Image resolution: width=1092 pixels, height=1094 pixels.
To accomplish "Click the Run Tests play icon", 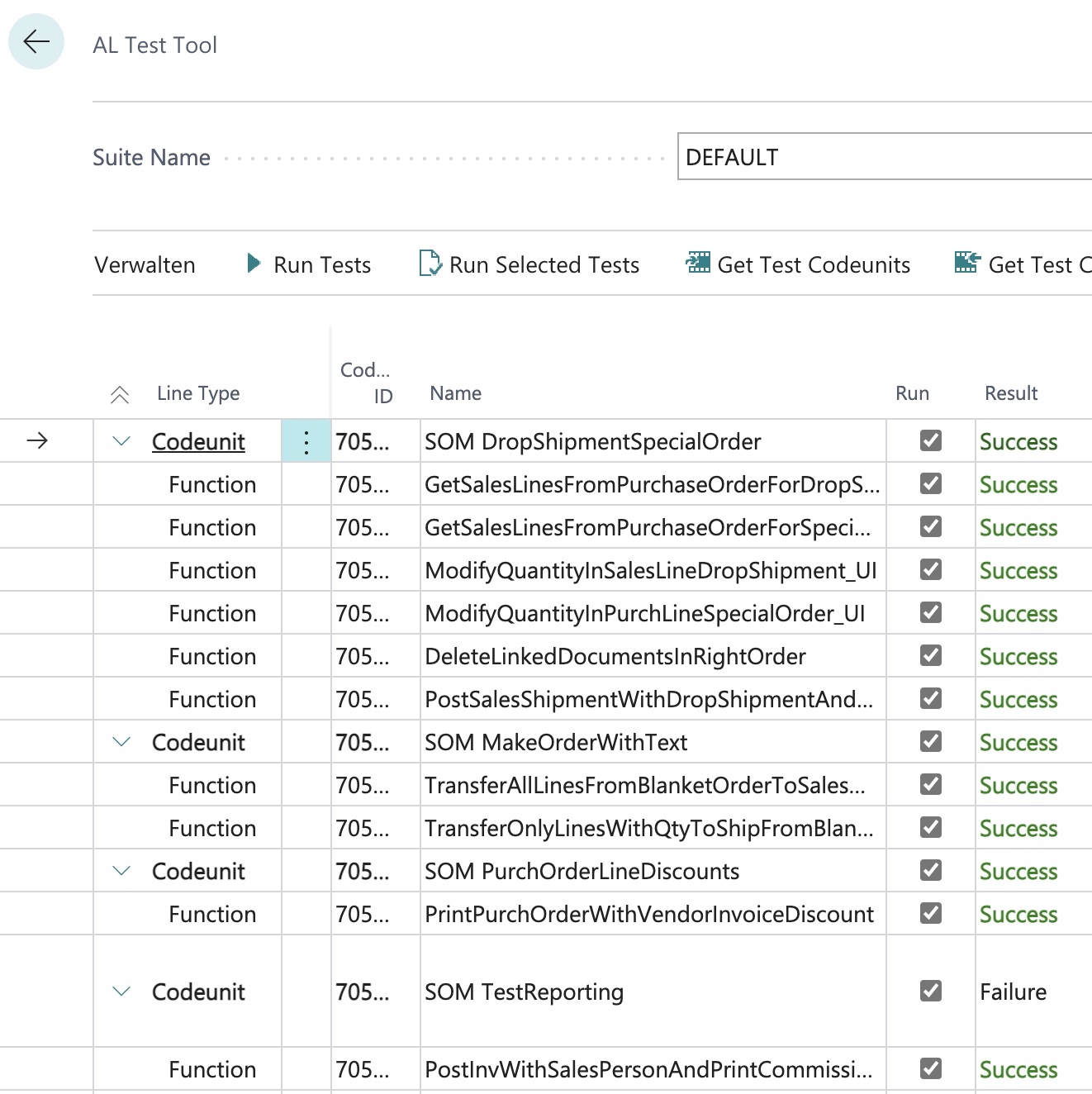I will (x=254, y=264).
